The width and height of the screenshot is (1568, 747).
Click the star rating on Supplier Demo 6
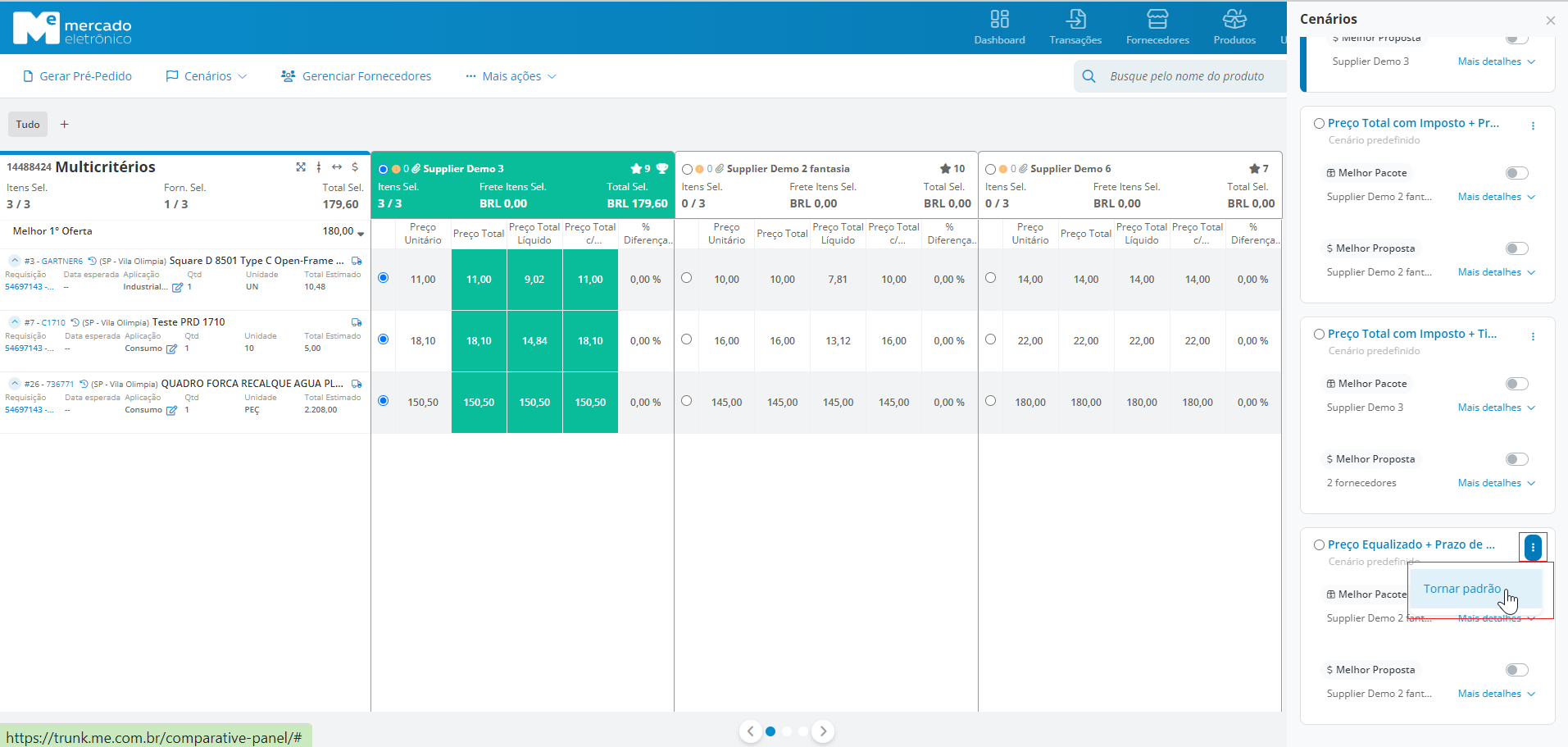click(x=1259, y=169)
